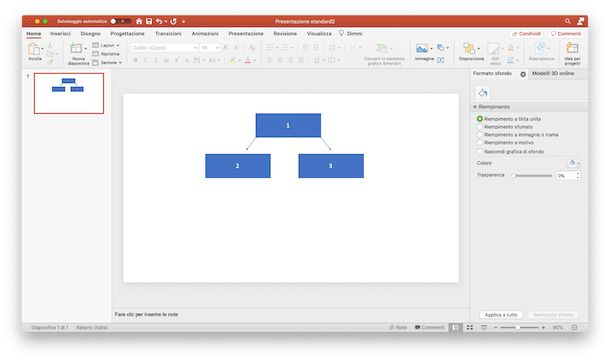Open the Presentazione ribbon tab

246,34
